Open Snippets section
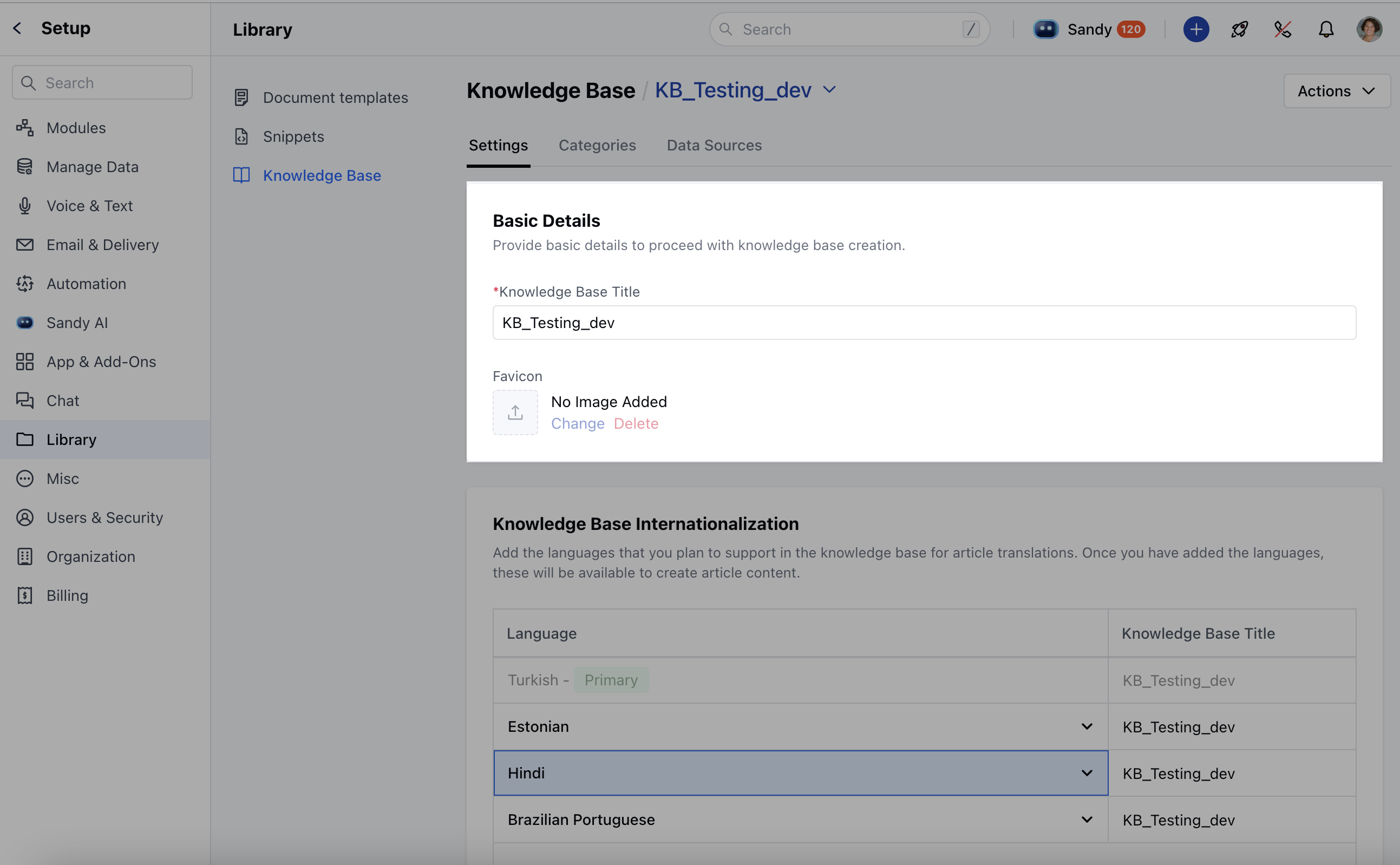The image size is (1400, 865). click(293, 136)
